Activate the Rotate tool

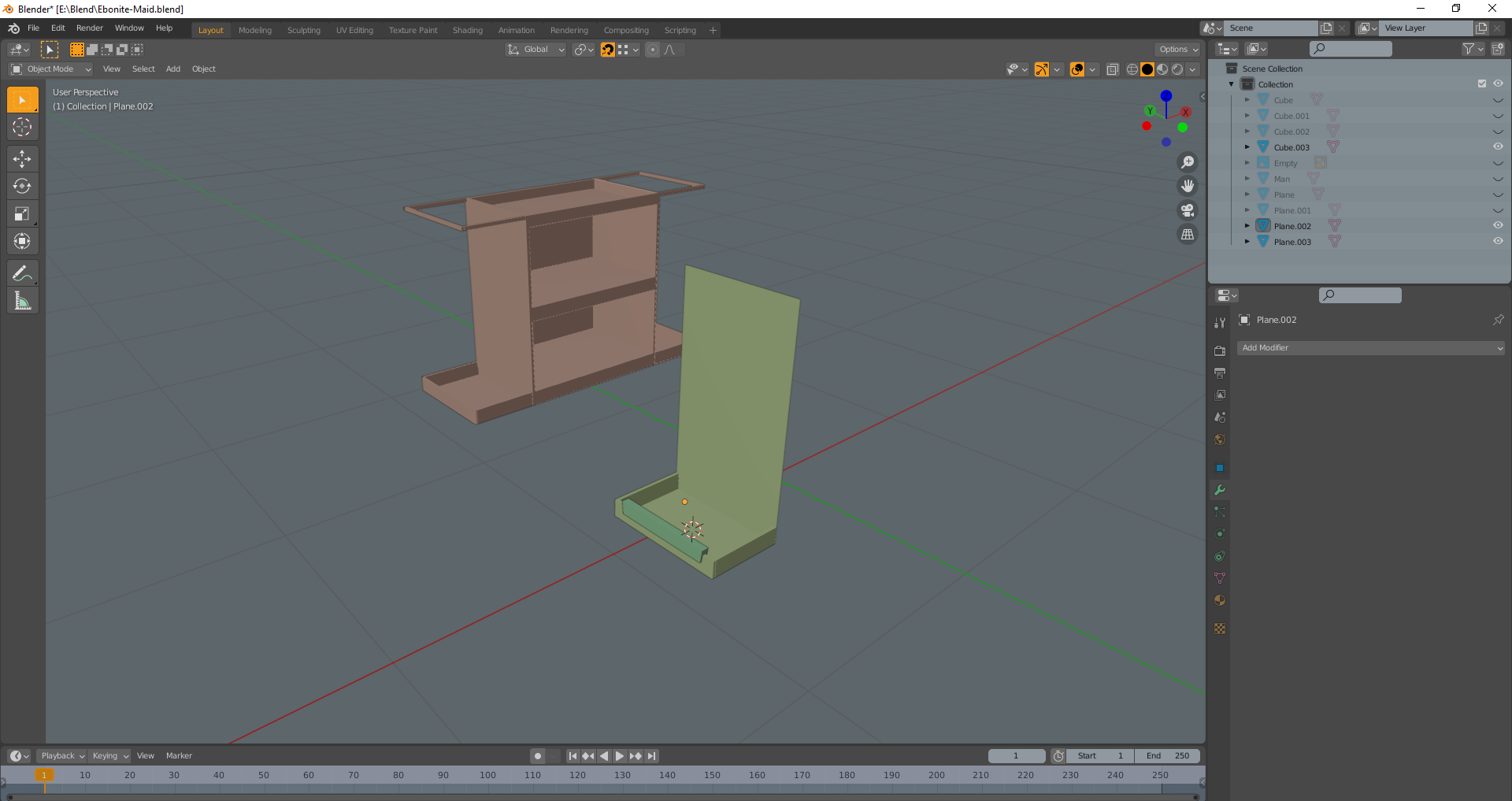[x=22, y=186]
